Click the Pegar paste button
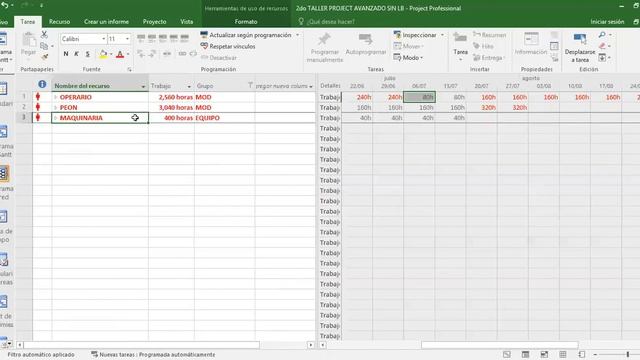 [x=29, y=44]
